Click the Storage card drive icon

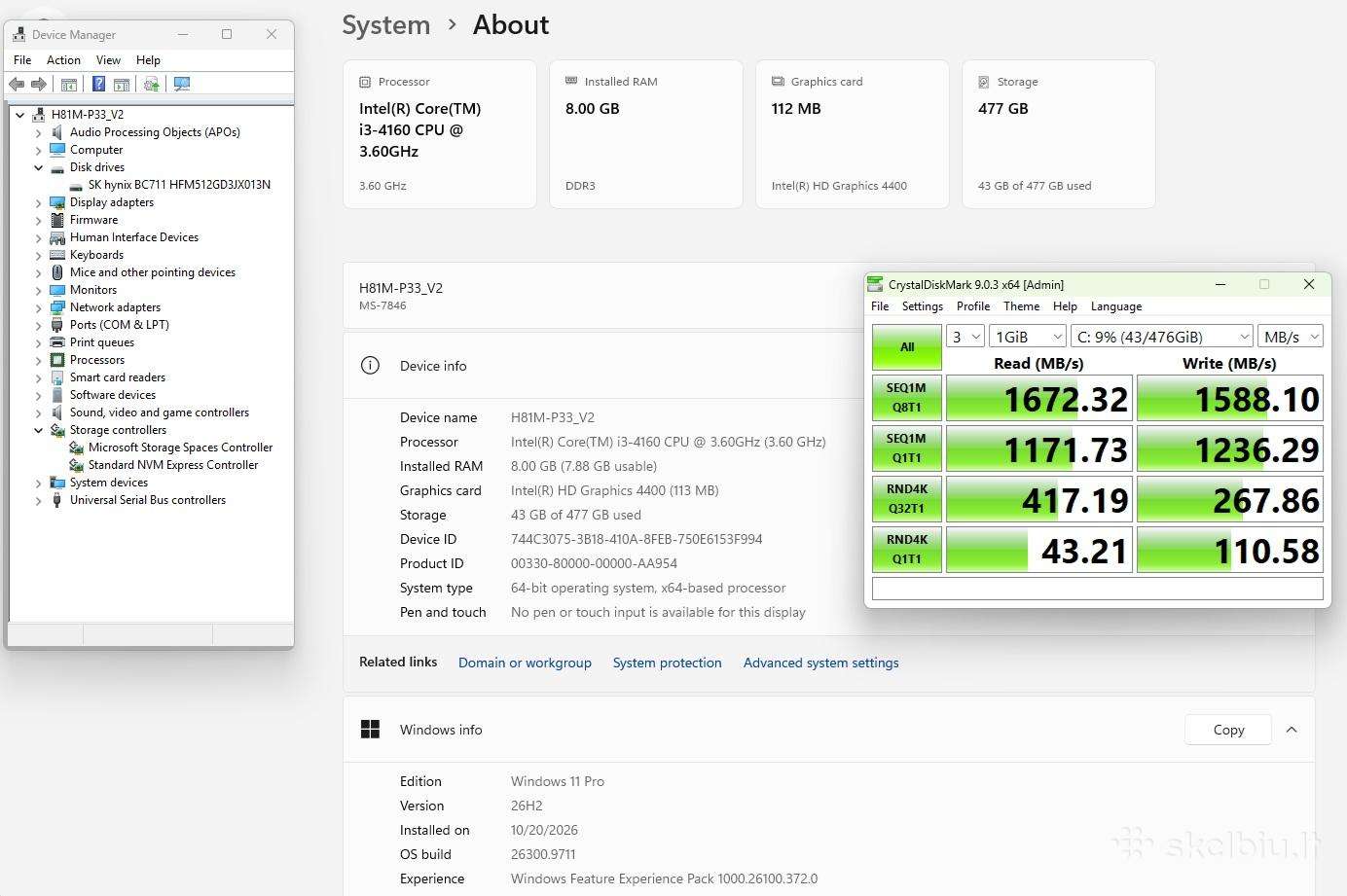tap(984, 82)
